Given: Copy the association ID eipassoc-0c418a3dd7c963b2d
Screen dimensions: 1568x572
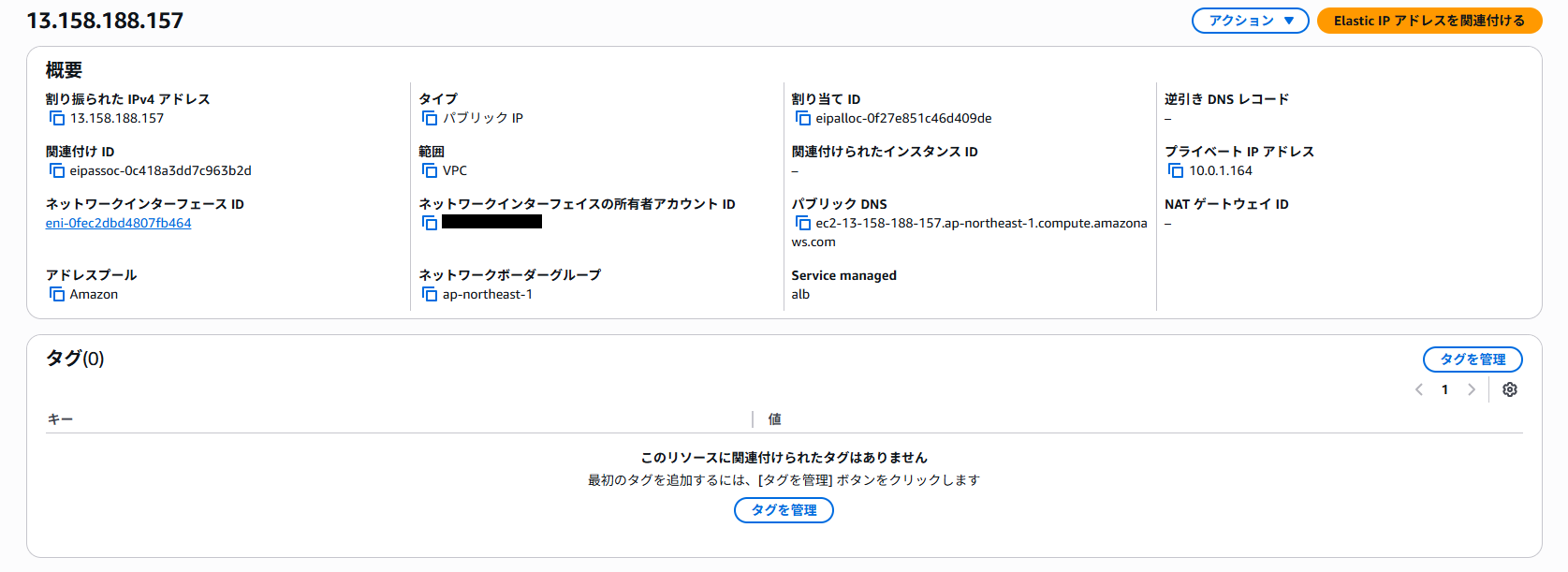Looking at the screenshot, I should click(57, 170).
